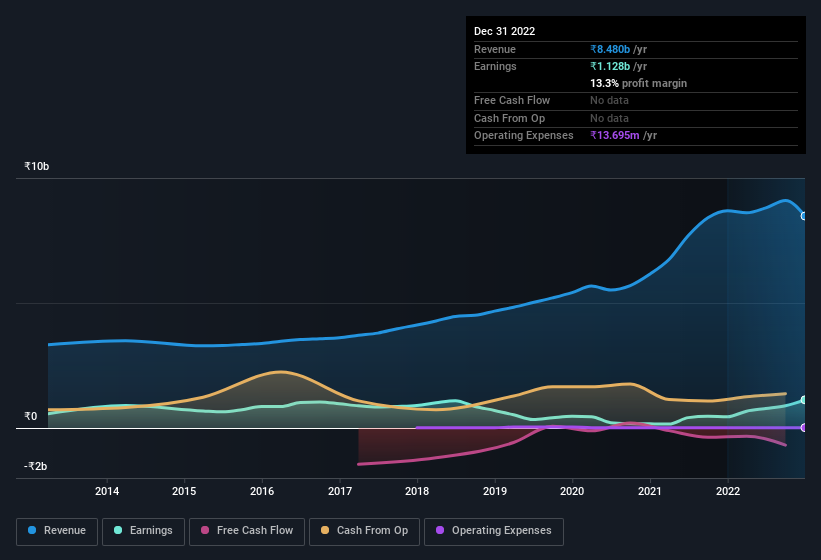Viewport: 821px width, 560px height.
Task: Click the 2021 x-axis label
Action: [x=650, y=491]
